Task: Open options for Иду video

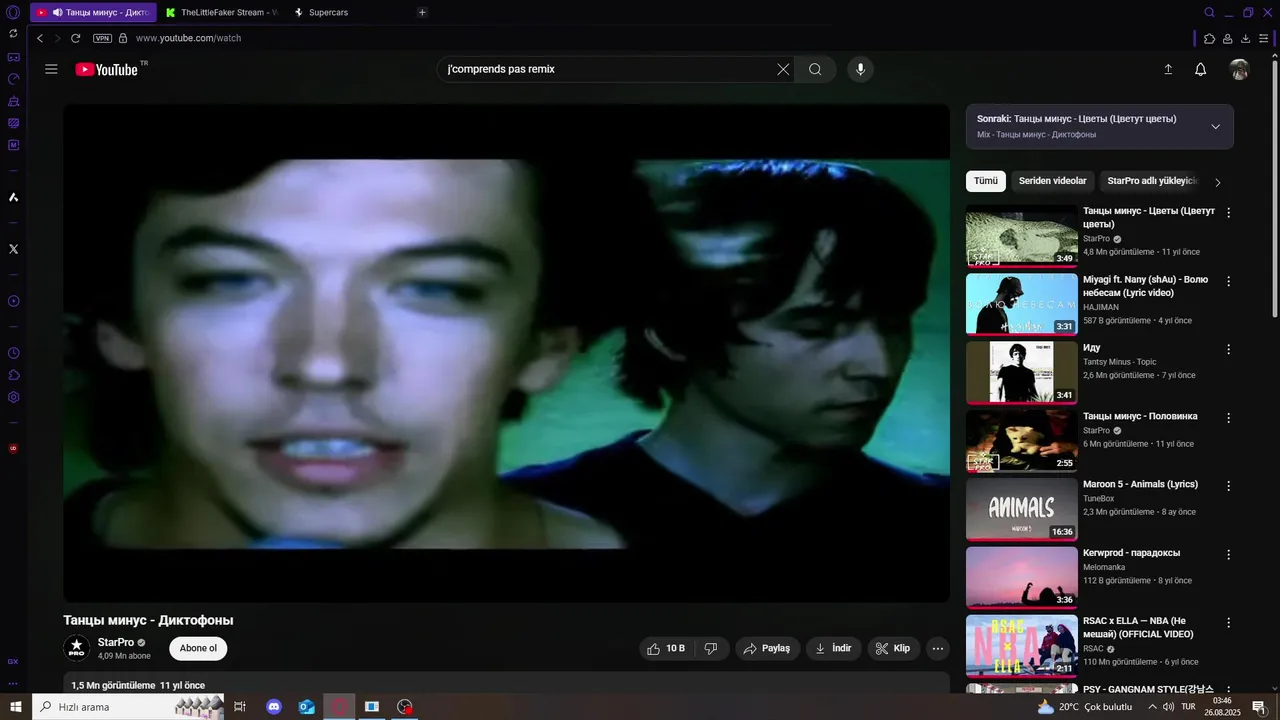Action: tap(1229, 349)
